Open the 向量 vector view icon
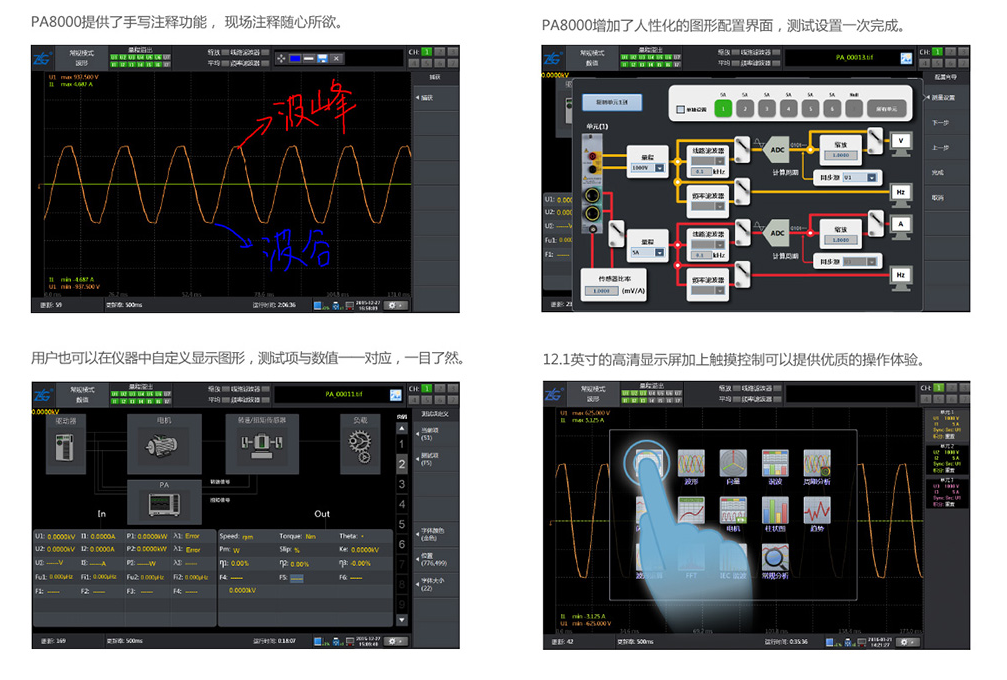Viewport: 1007px width, 680px height. tap(733, 463)
